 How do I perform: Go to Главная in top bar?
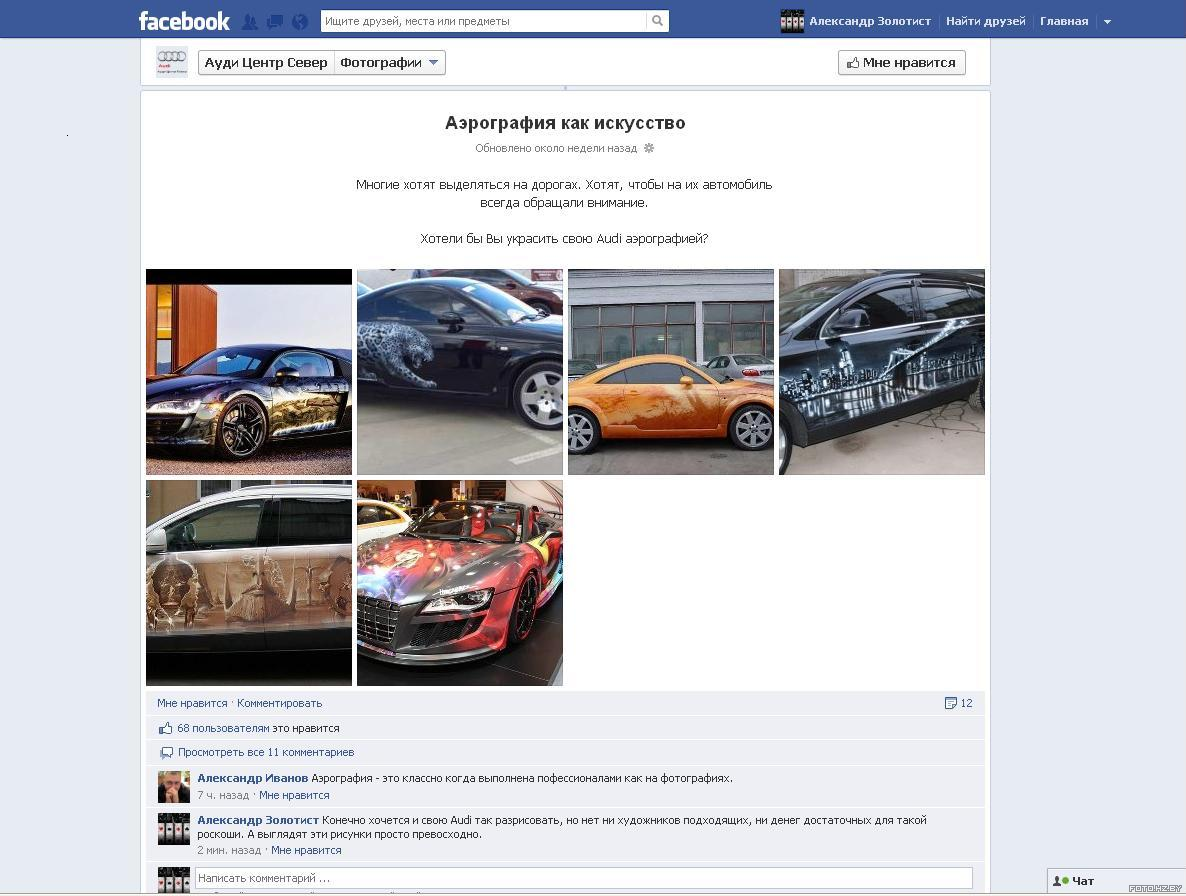point(1063,21)
